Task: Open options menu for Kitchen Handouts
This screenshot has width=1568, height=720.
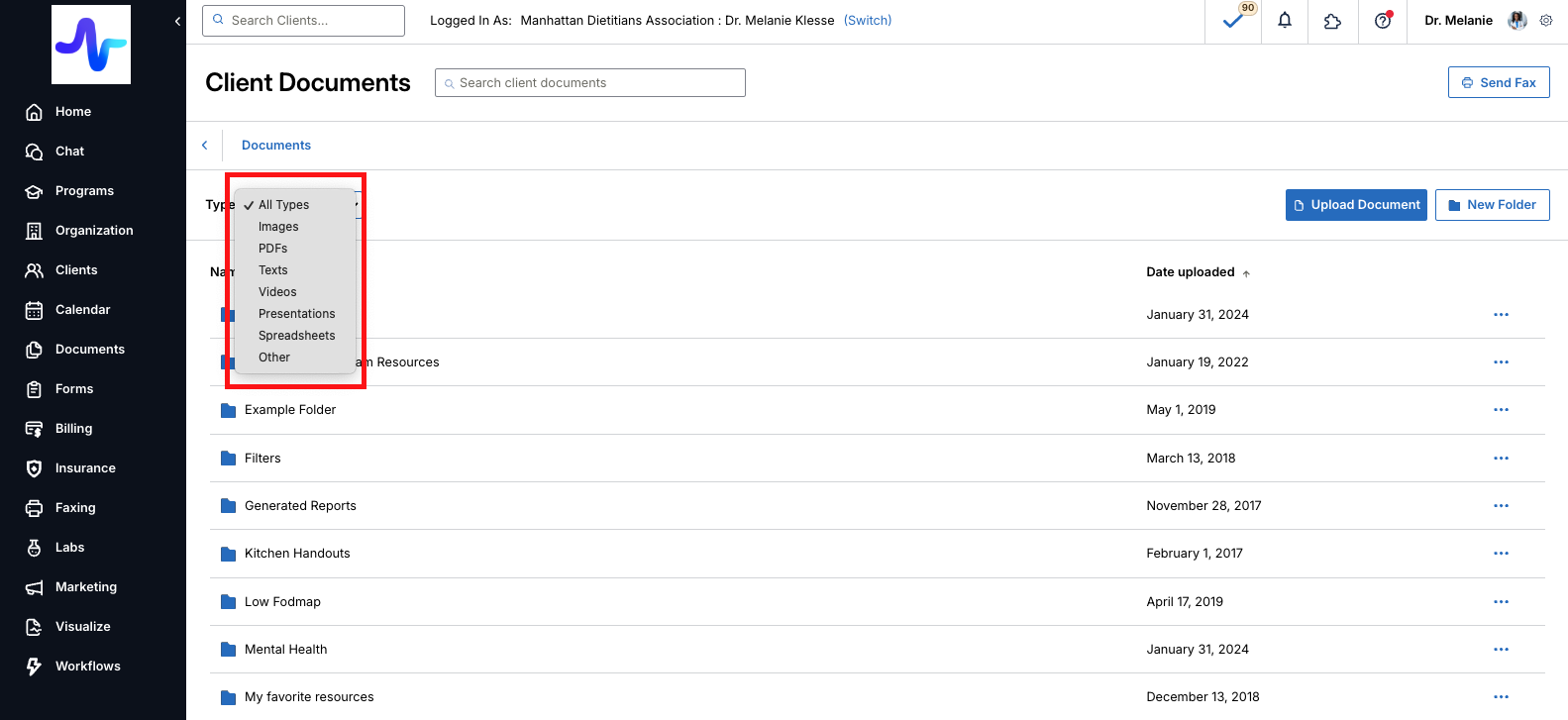Action: coord(1501,554)
